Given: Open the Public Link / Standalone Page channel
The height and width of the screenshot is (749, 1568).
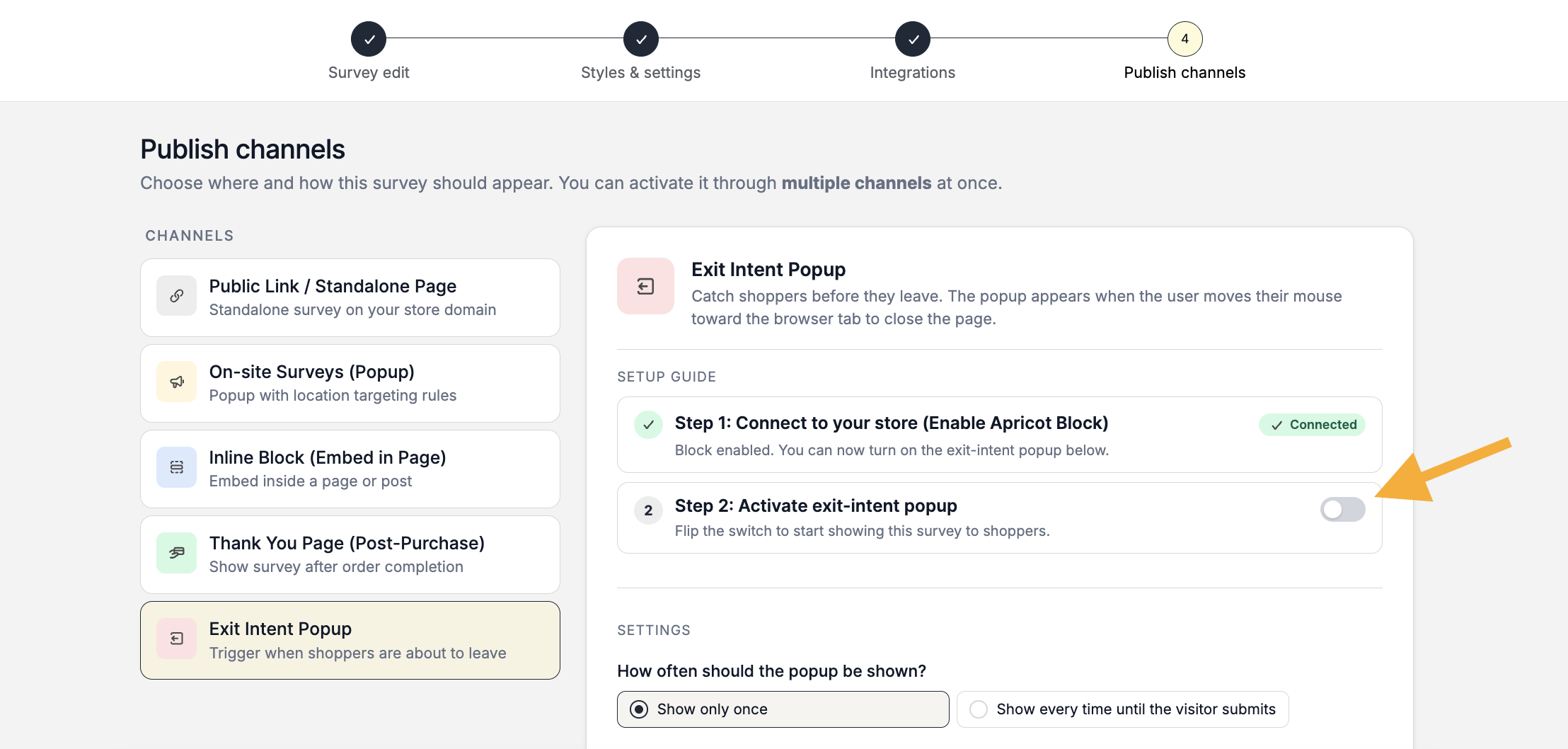Looking at the screenshot, I should 350,297.
